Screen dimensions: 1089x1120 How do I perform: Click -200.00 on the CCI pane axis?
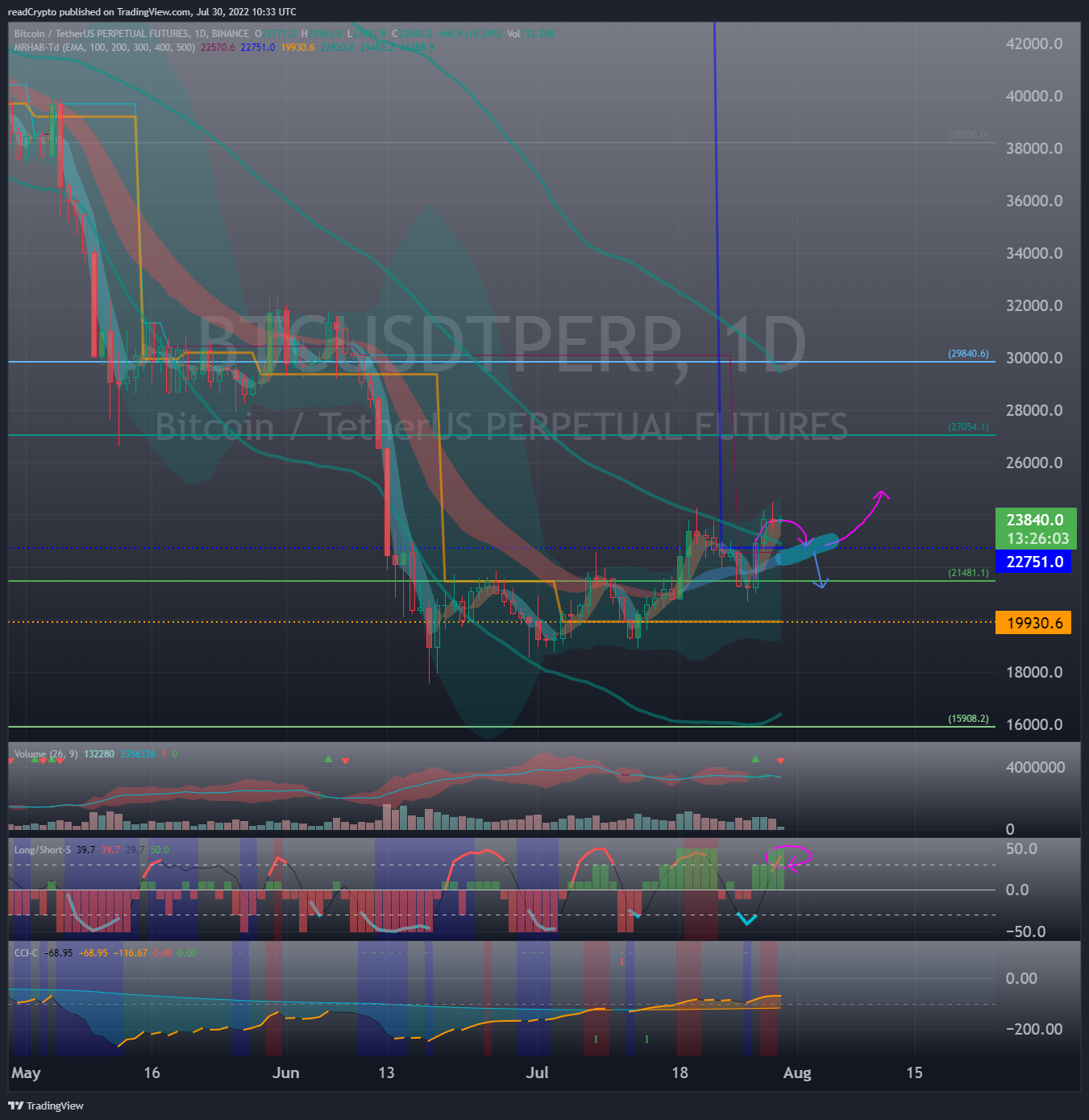[1033, 1029]
